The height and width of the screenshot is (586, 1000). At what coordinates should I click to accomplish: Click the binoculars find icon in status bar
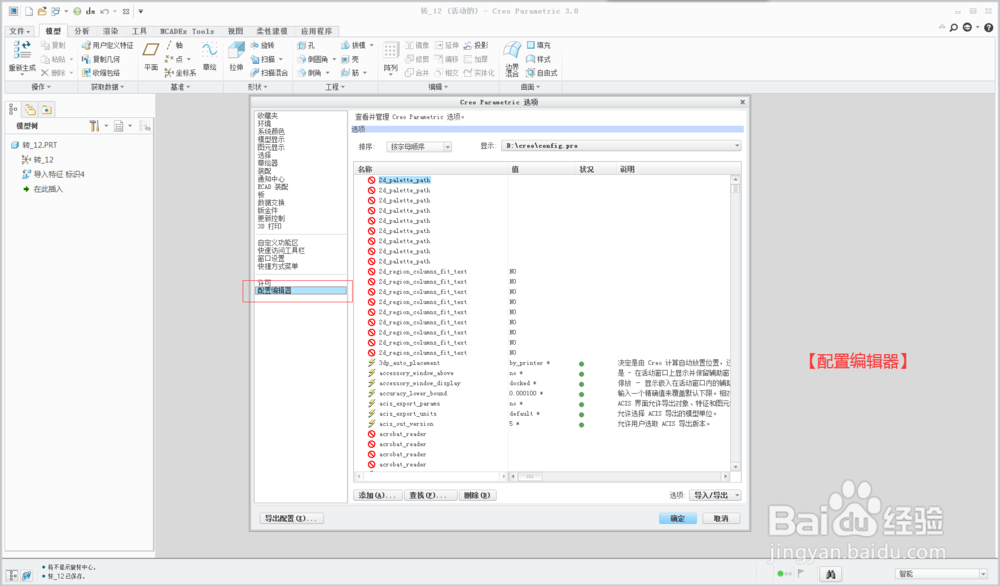pyautogui.click(x=830, y=574)
